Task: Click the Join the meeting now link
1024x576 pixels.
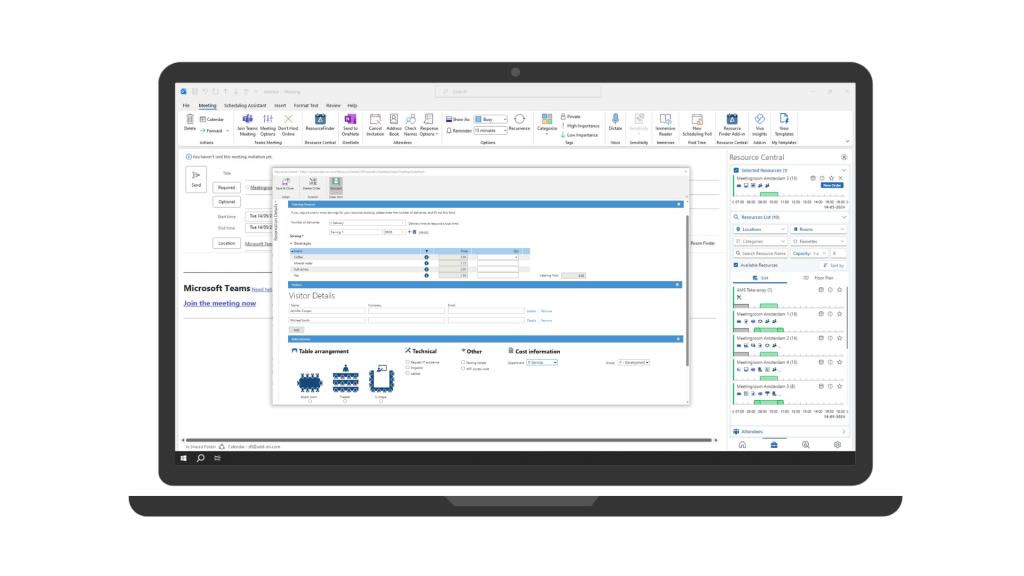Action: (x=219, y=303)
